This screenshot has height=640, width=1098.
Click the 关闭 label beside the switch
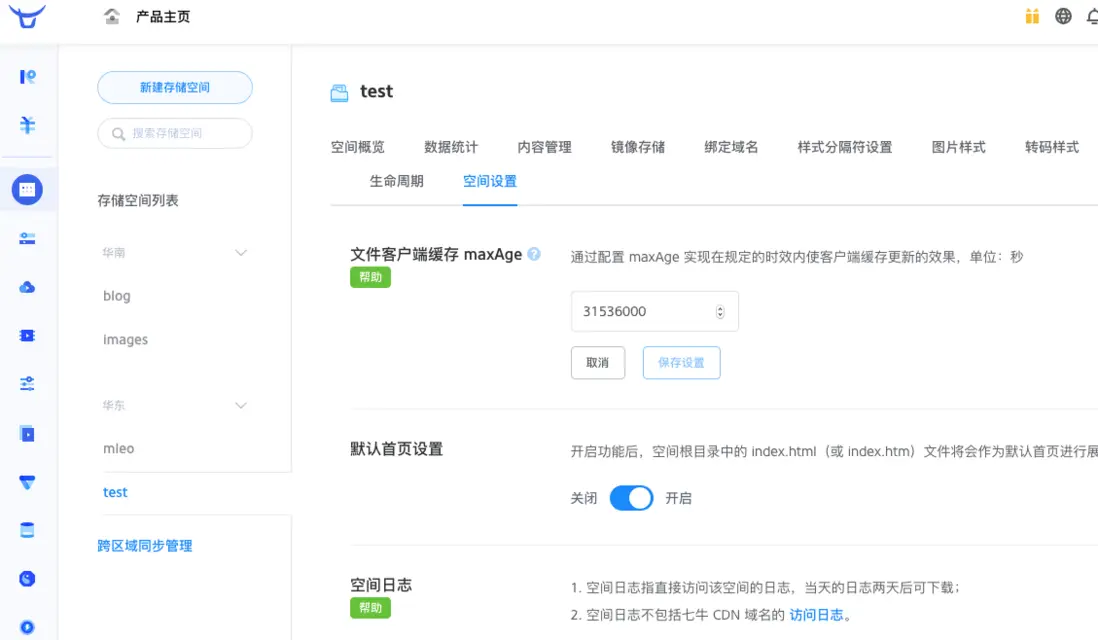(x=584, y=499)
